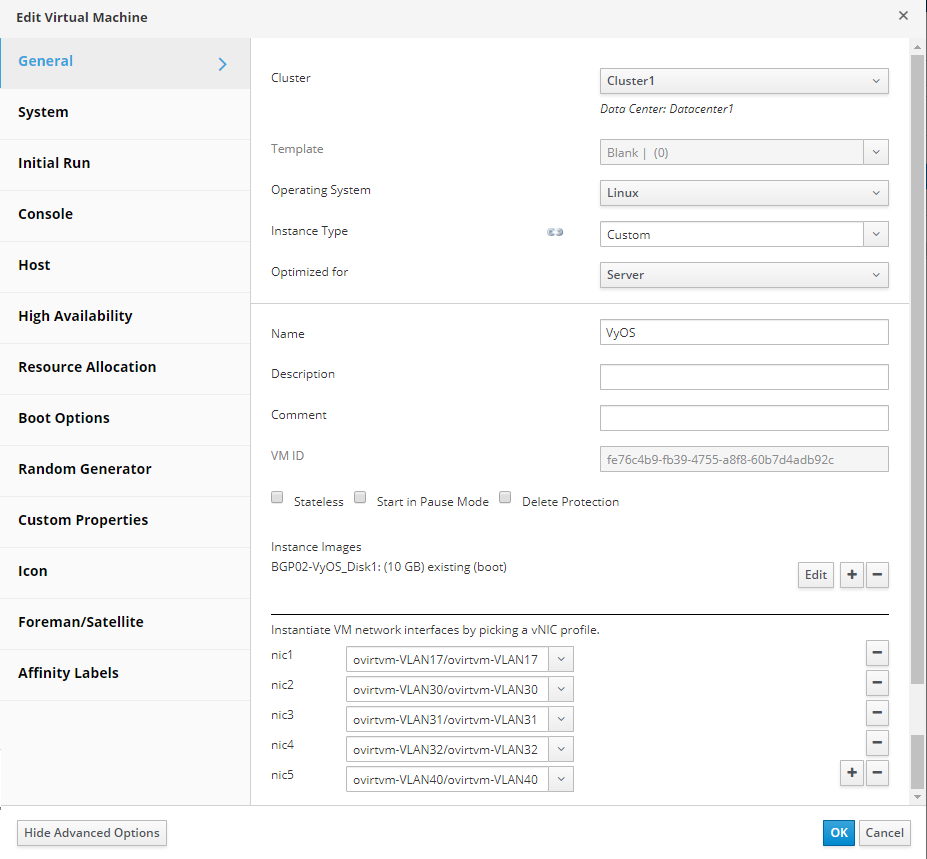Viewport: 927px width, 859px height.
Task: Remove nic5 network interface
Action: (x=877, y=772)
